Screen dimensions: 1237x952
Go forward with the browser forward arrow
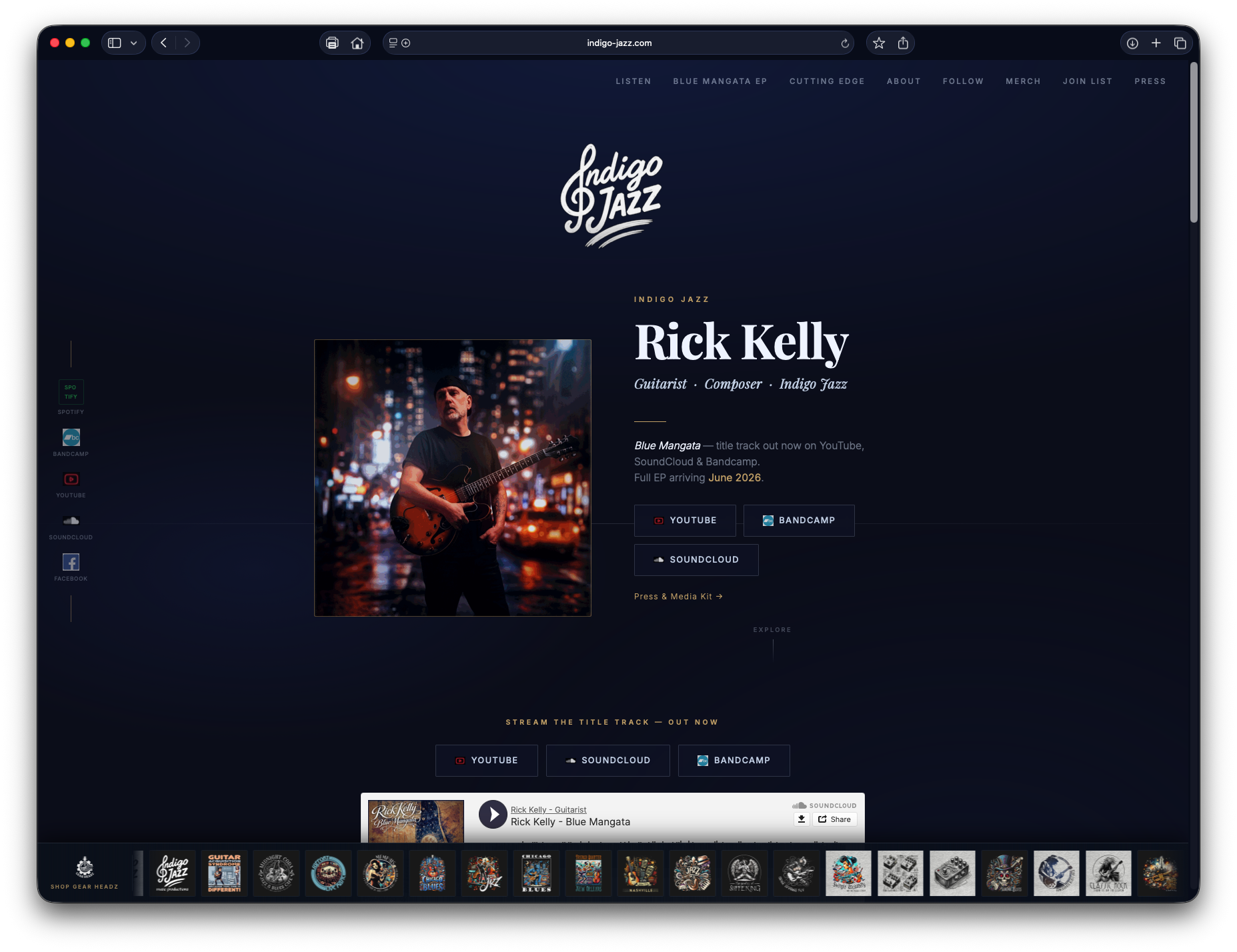coord(187,43)
